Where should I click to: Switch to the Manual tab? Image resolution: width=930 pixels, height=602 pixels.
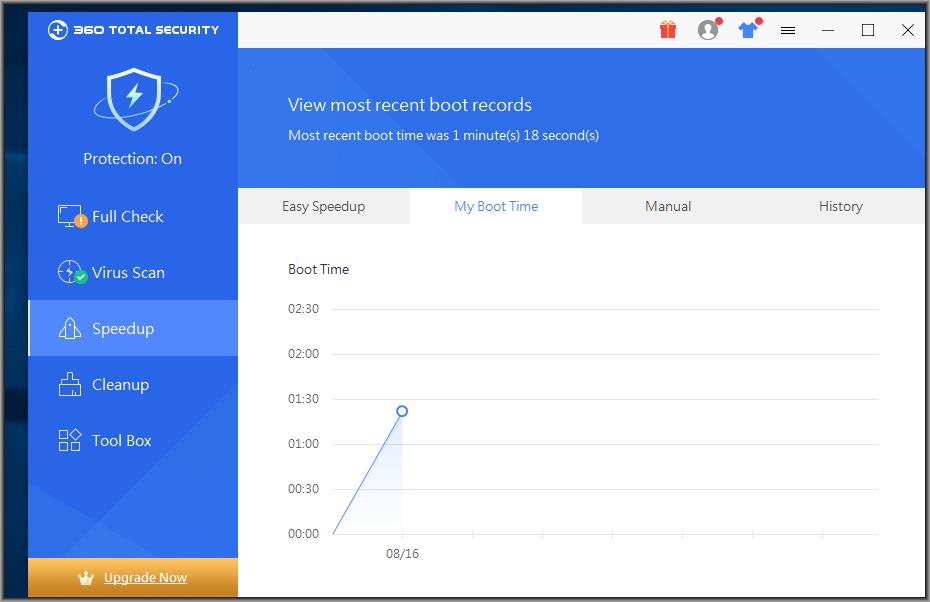coord(668,207)
